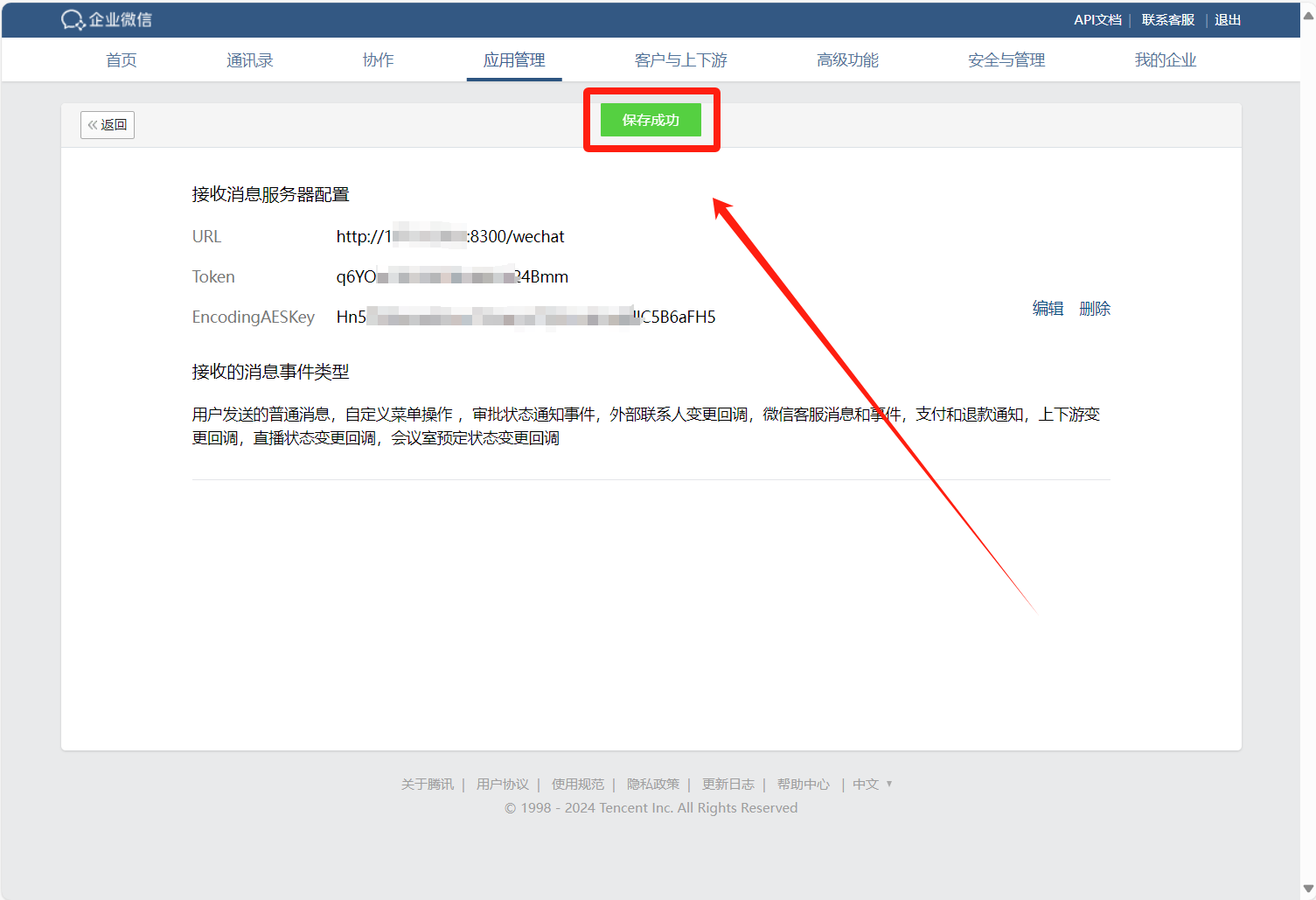This screenshot has height=900, width=1316.
Task: Select the 应用管理 tab
Action: point(514,60)
